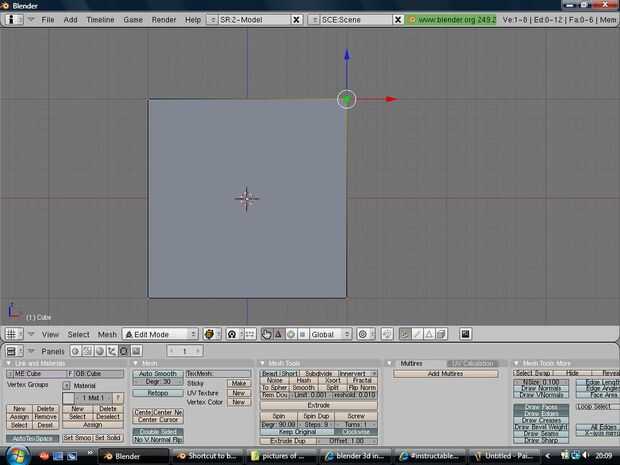This screenshot has height=465, width=620.
Task: Enable Draw Seams
Action: (541, 433)
